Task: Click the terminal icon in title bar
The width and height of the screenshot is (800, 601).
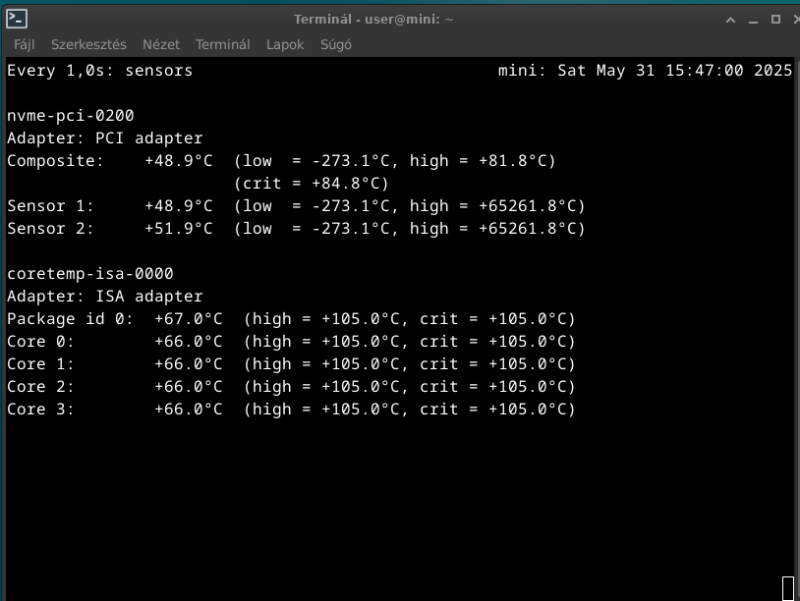Action: click(16, 19)
